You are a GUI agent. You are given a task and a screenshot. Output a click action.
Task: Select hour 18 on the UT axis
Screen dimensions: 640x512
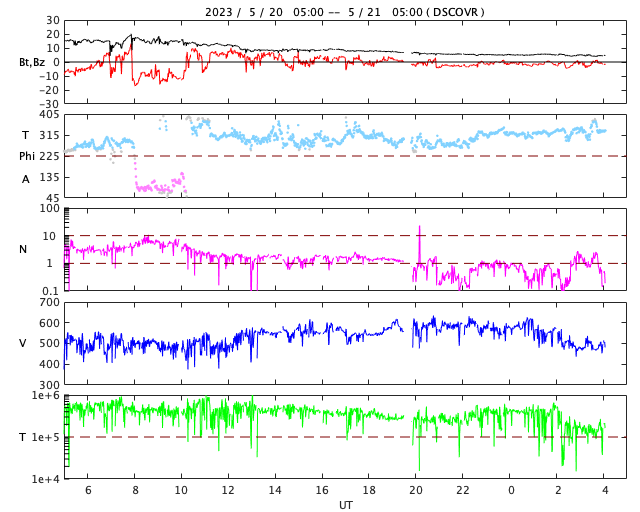coord(369,490)
